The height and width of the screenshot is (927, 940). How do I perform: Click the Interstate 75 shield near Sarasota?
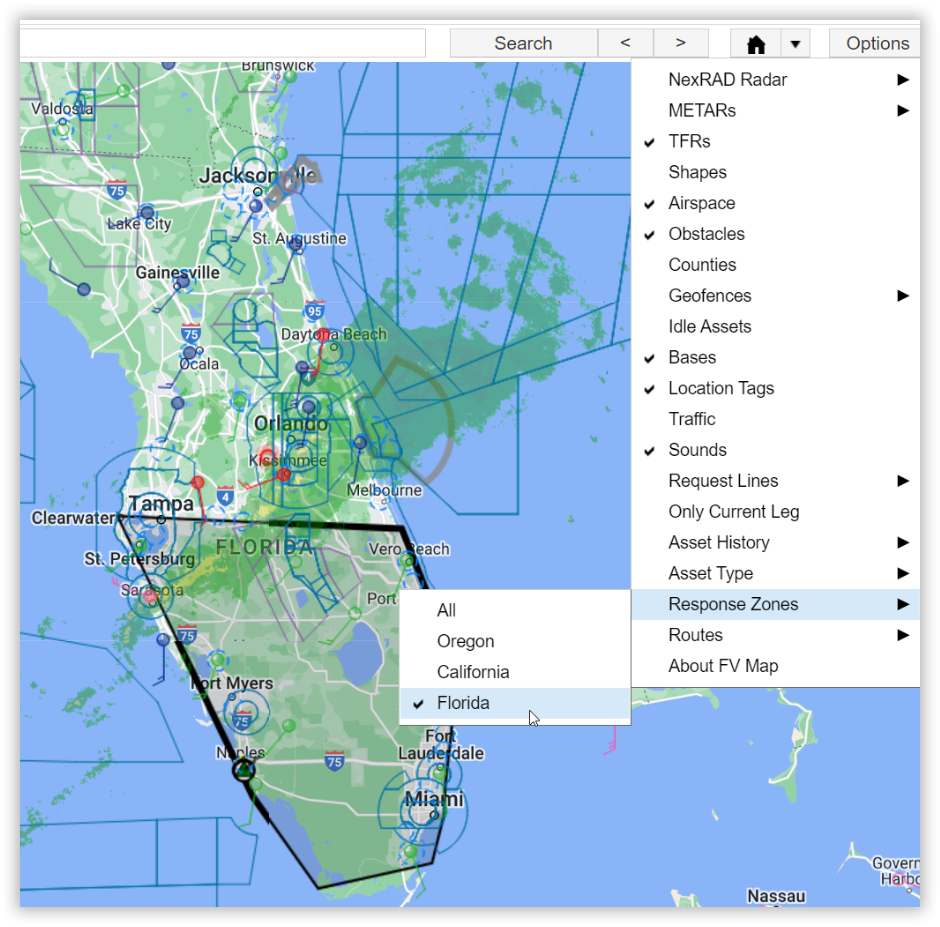pyautogui.click(x=187, y=635)
